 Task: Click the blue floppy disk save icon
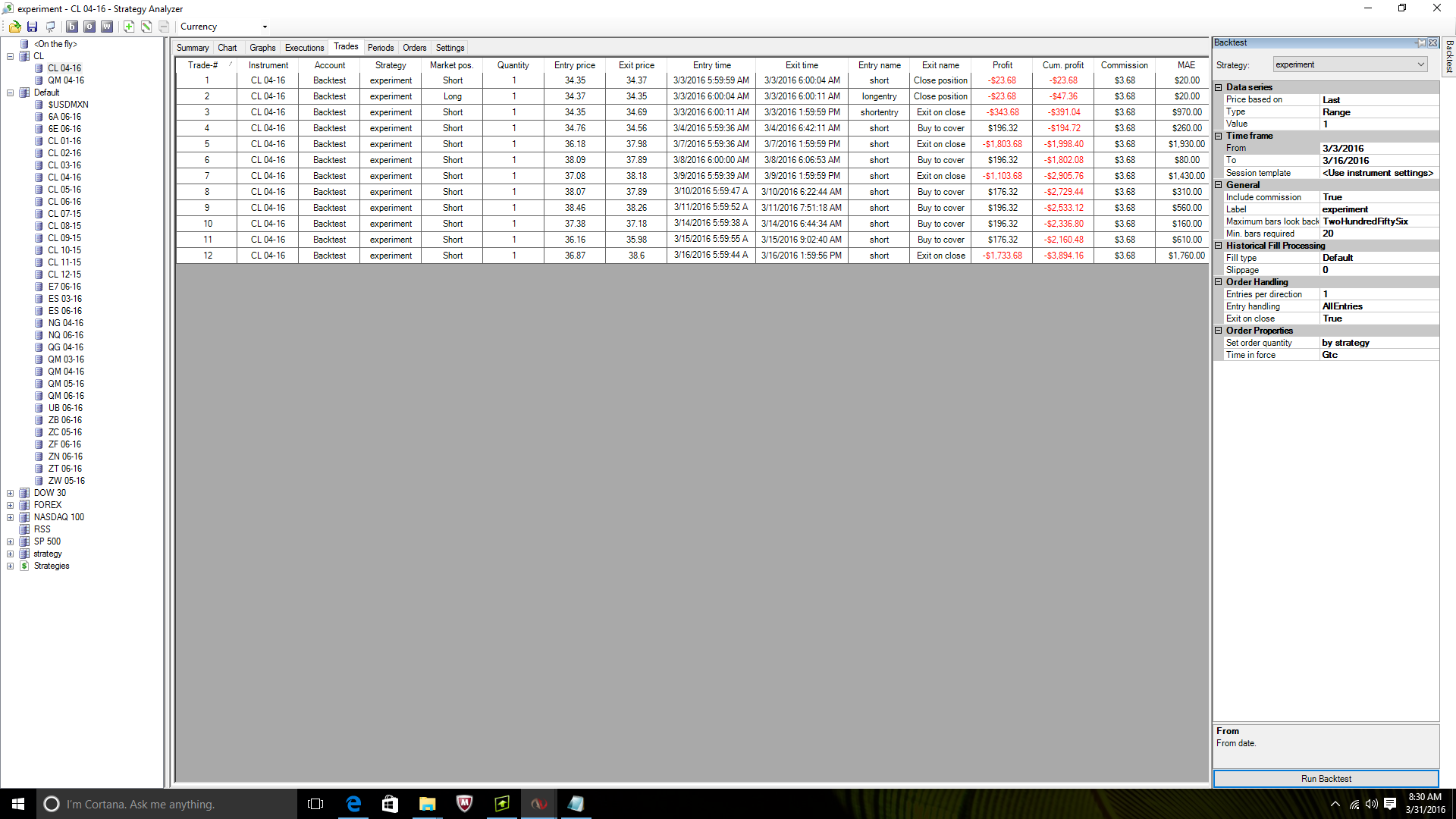[32, 27]
